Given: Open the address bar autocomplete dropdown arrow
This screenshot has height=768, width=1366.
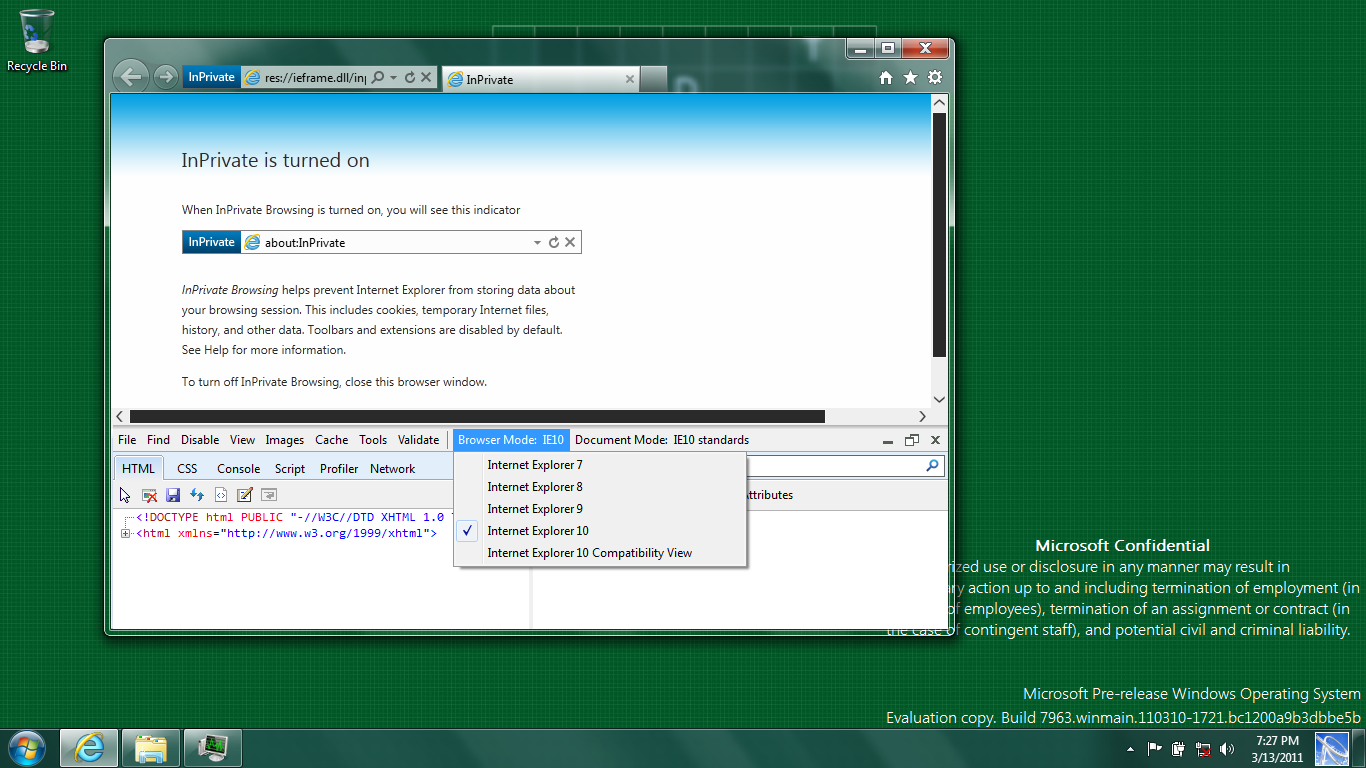Looking at the screenshot, I should [394, 77].
